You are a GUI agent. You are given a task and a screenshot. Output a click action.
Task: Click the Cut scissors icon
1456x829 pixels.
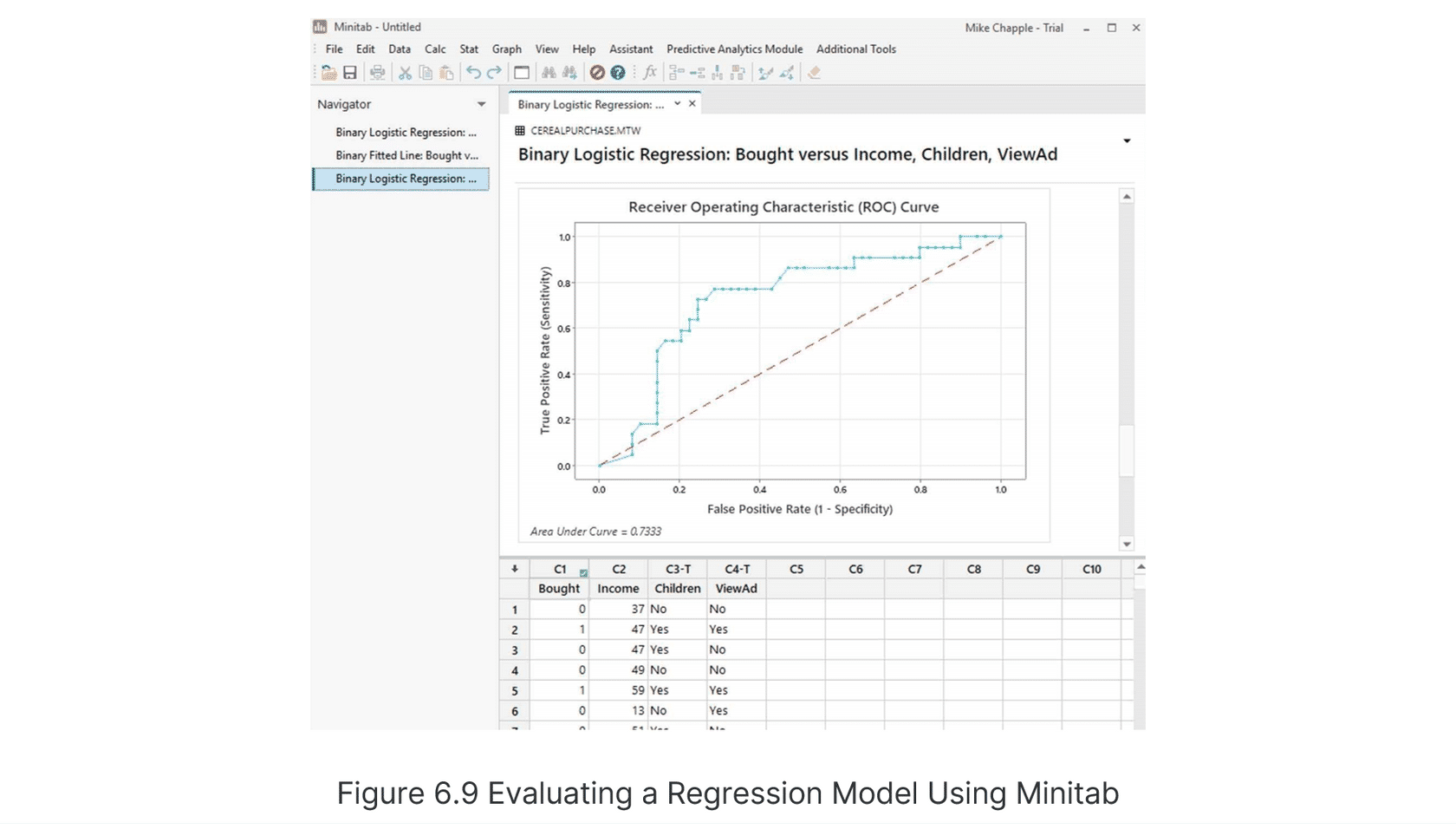pyautogui.click(x=405, y=73)
